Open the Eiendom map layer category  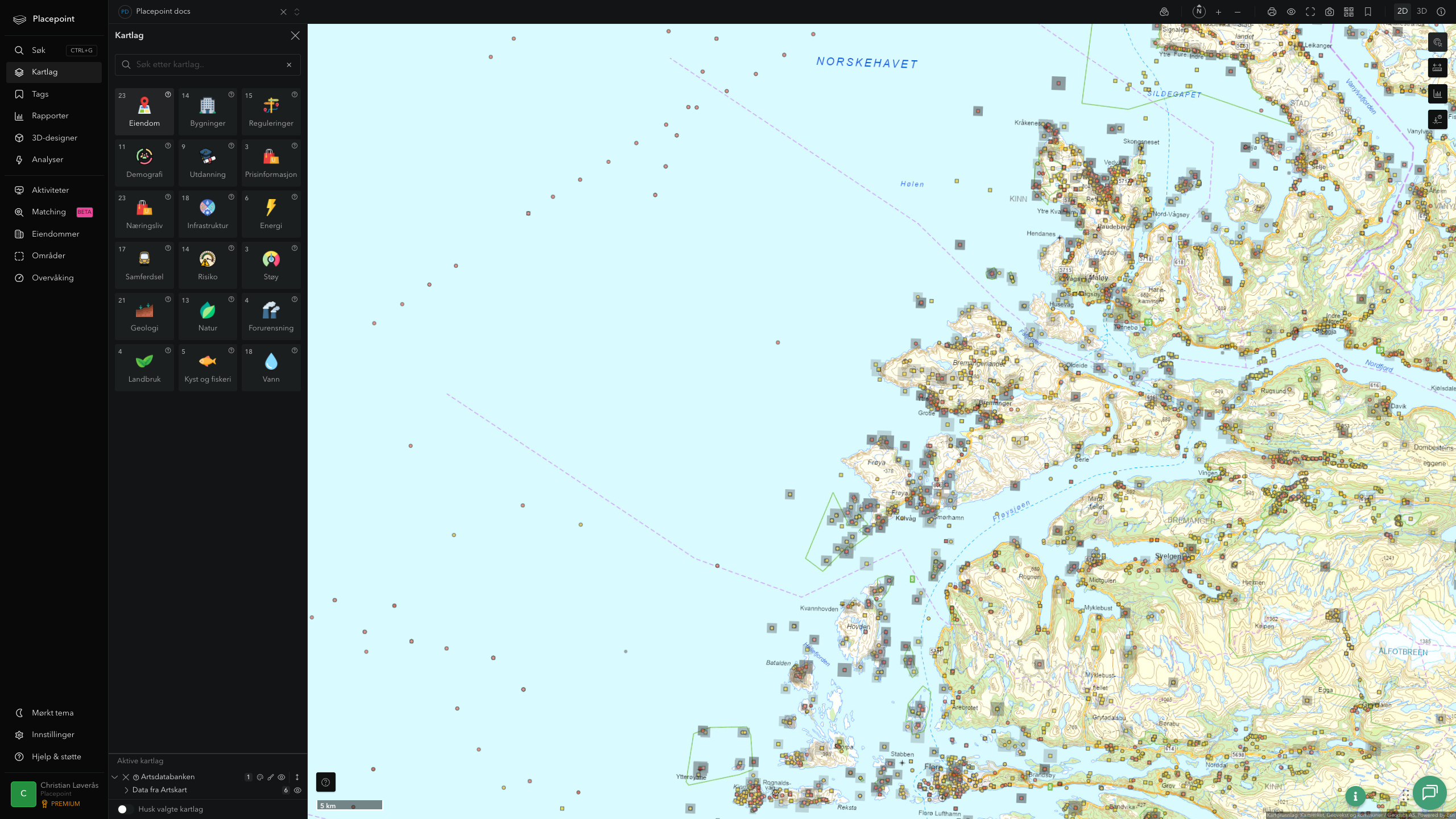[144, 111]
